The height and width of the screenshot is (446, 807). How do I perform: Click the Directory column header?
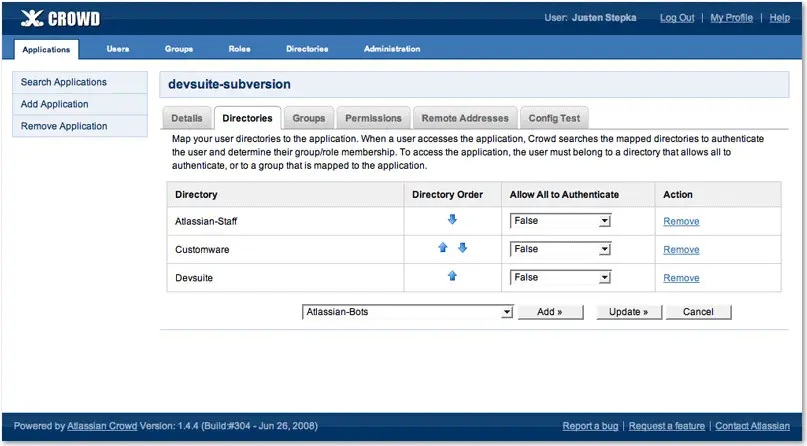196,194
